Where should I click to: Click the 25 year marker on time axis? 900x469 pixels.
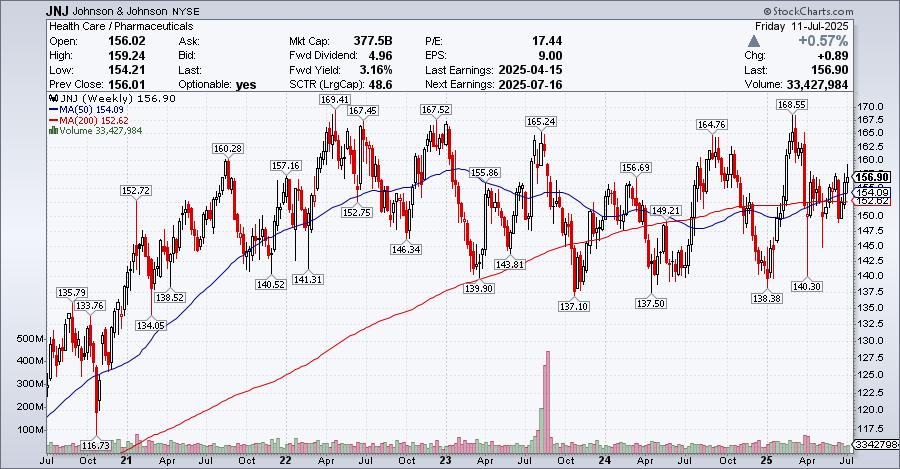click(x=766, y=460)
